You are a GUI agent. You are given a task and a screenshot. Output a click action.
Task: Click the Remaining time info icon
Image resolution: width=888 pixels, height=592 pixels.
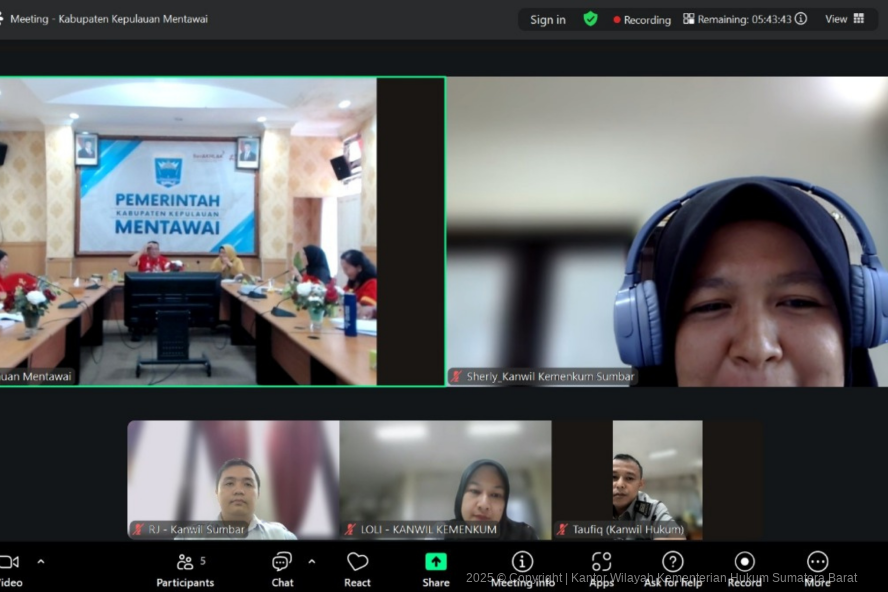[x=801, y=19]
